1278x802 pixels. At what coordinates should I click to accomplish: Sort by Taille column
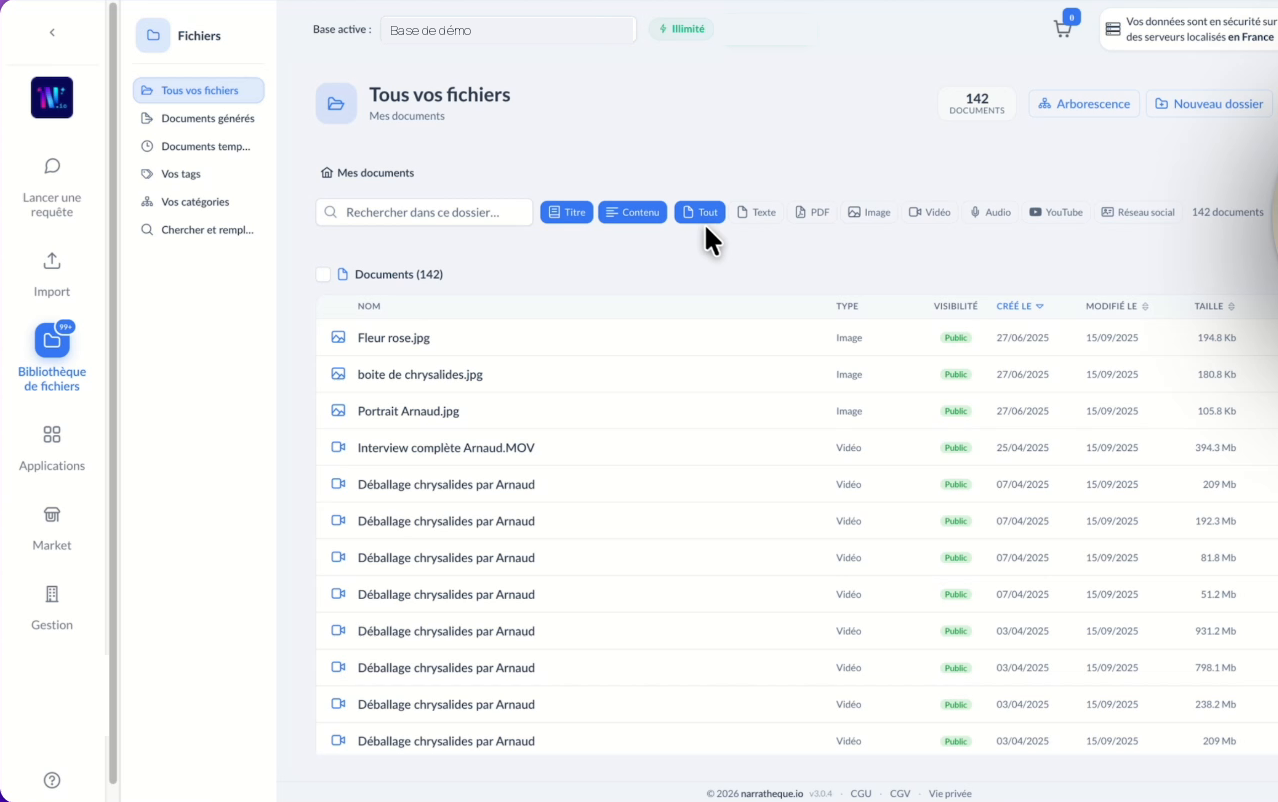(x=1214, y=306)
